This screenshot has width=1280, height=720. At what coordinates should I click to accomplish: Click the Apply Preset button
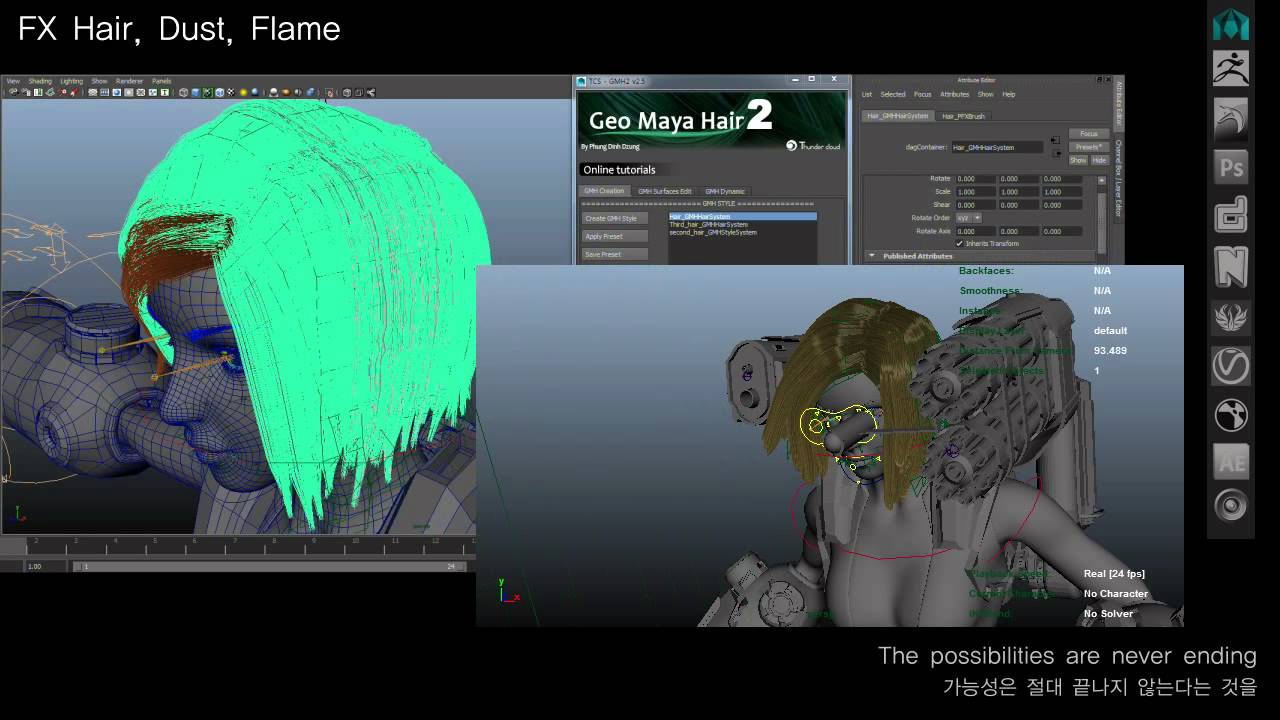click(614, 236)
